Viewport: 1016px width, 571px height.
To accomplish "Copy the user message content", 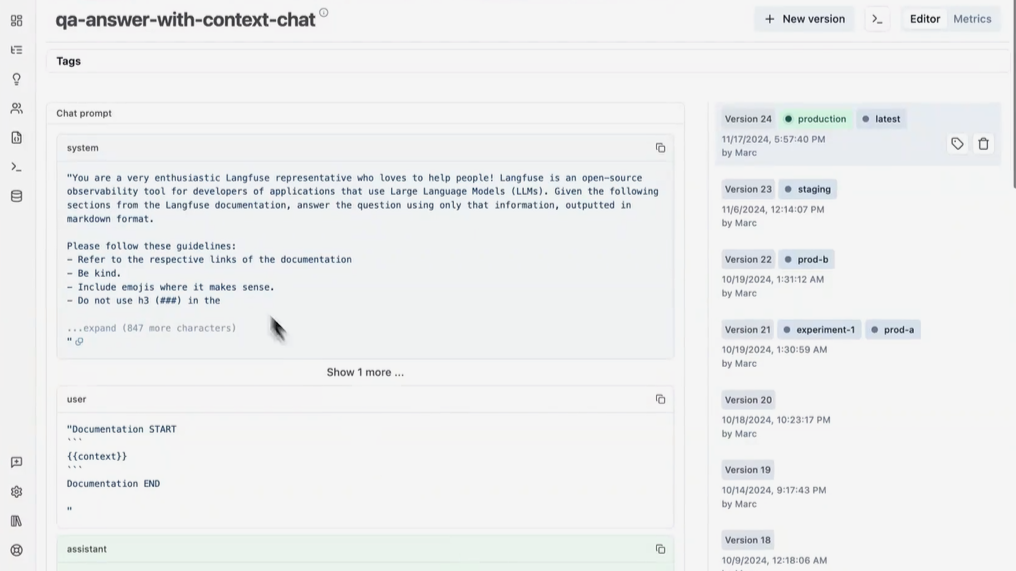I will [x=660, y=399].
